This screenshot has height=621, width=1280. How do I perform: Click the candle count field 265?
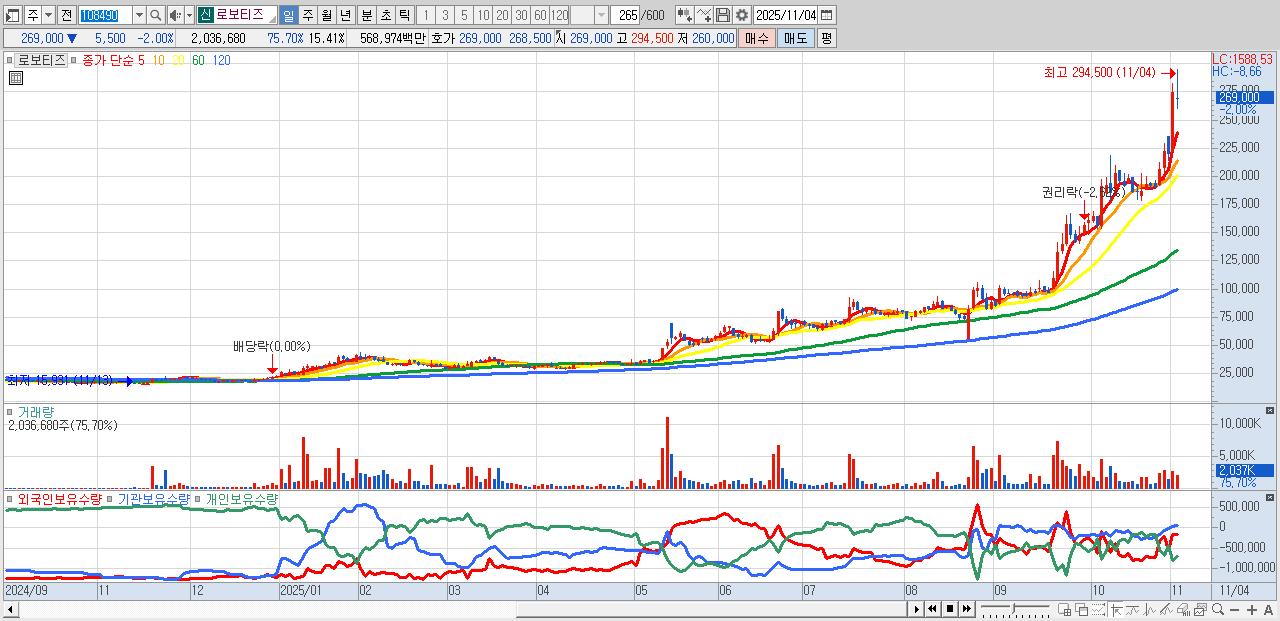click(x=625, y=15)
